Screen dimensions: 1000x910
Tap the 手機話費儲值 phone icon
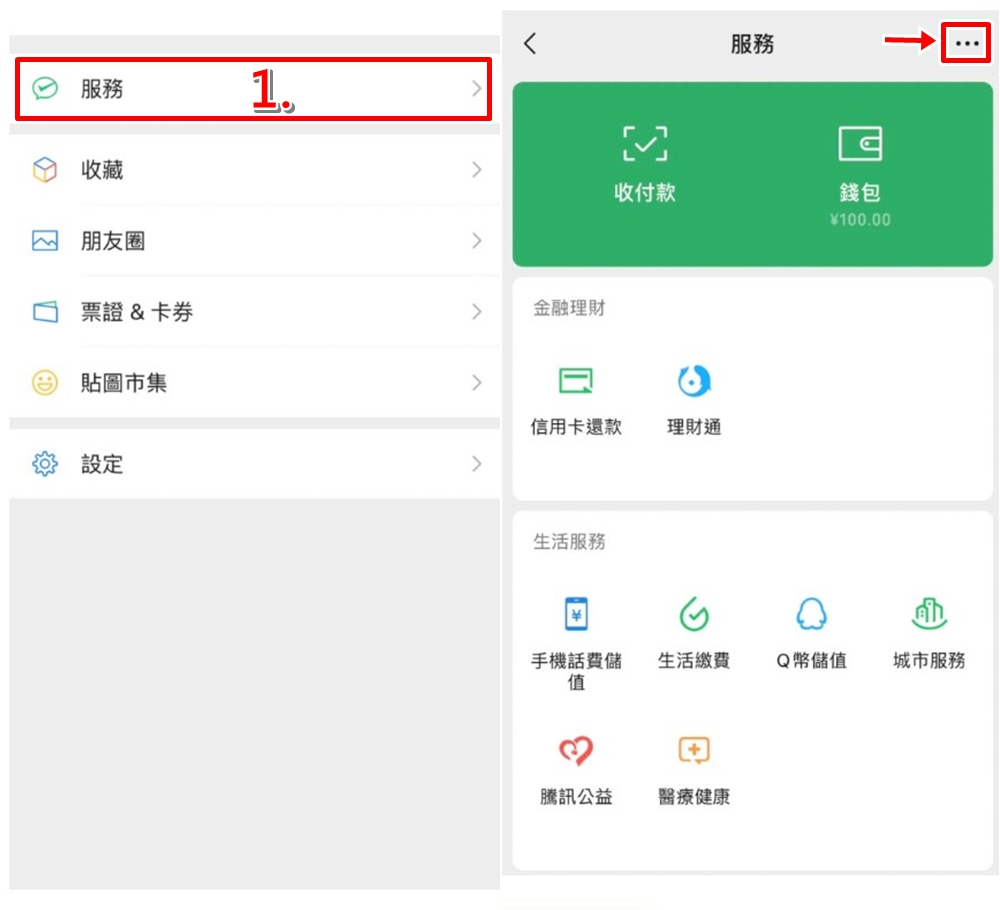576,614
